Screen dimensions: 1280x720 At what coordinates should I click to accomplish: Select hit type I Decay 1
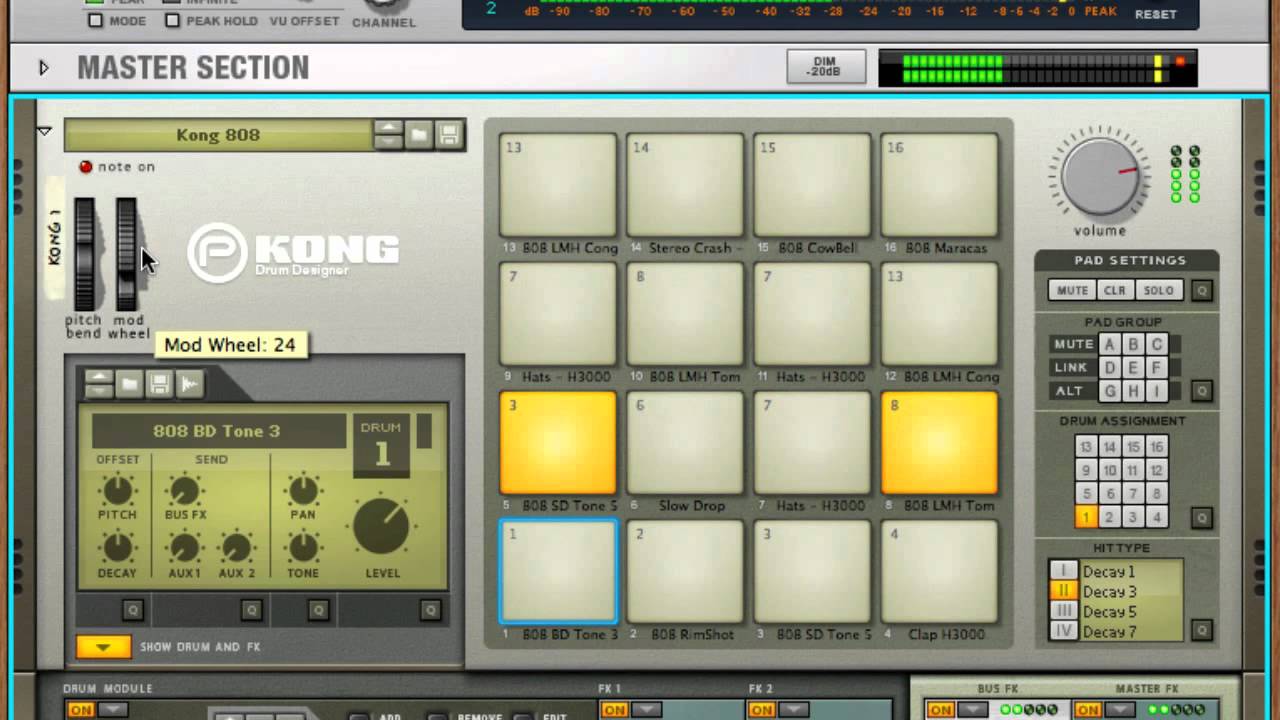pyautogui.click(x=1064, y=571)
